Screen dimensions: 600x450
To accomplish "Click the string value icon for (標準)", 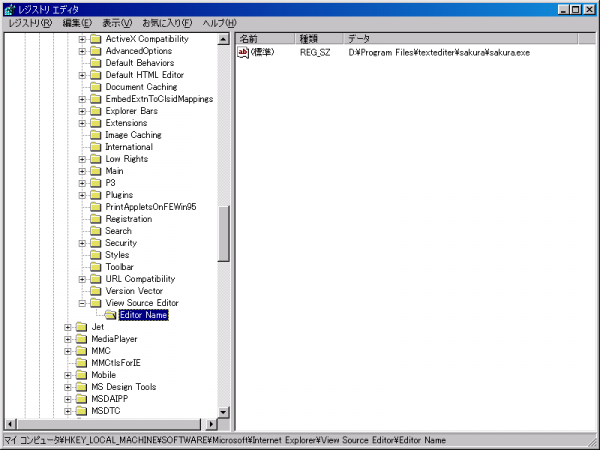I will pos(243,52).
